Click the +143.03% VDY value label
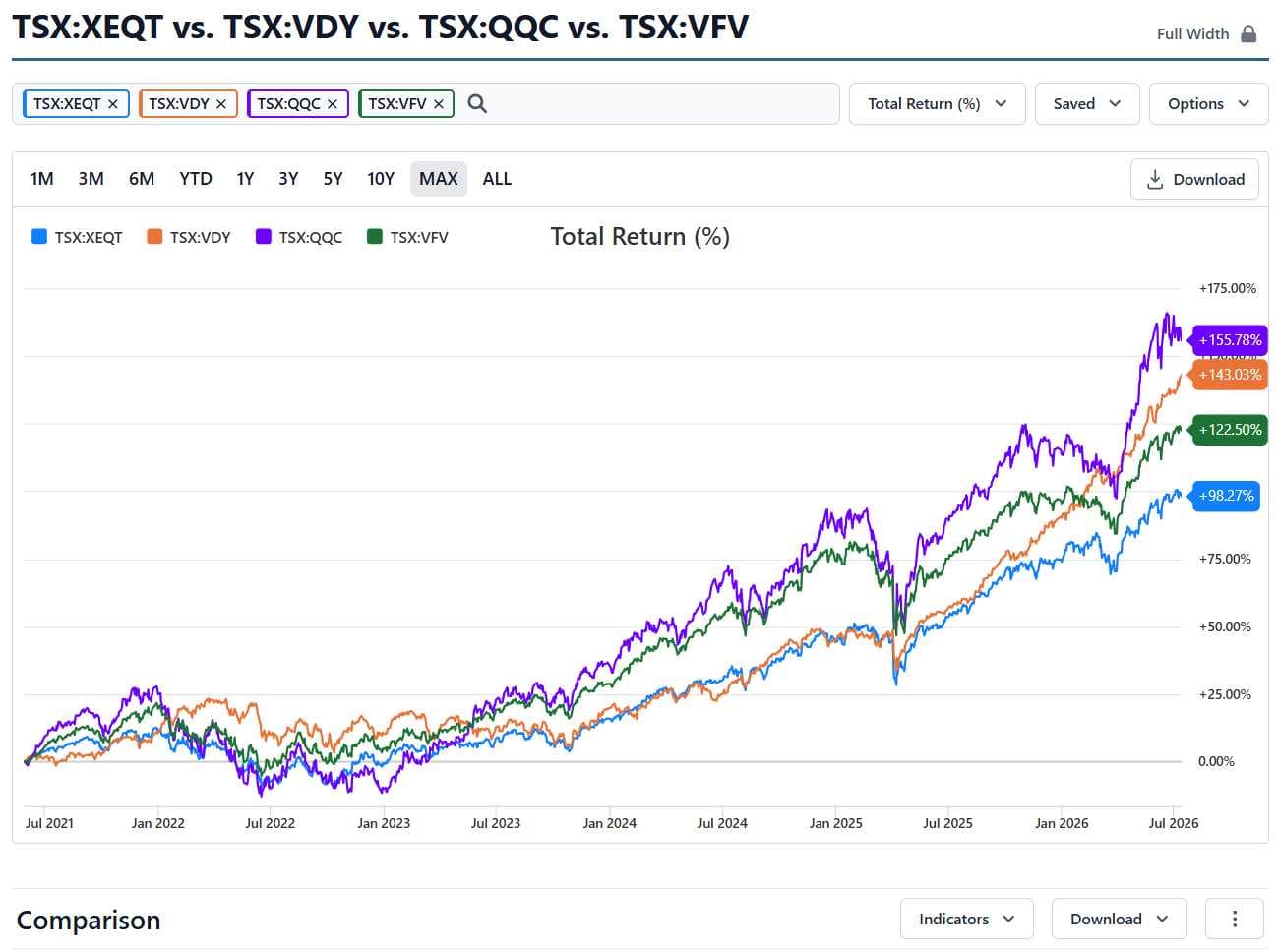 [x=1230, y=375]
